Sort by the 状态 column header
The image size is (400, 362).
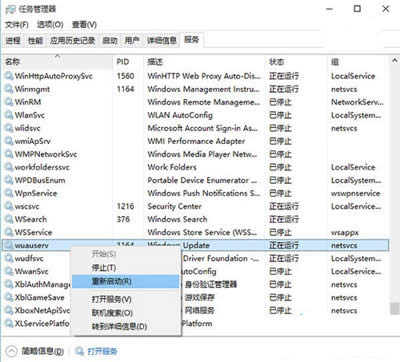[297, 62]
